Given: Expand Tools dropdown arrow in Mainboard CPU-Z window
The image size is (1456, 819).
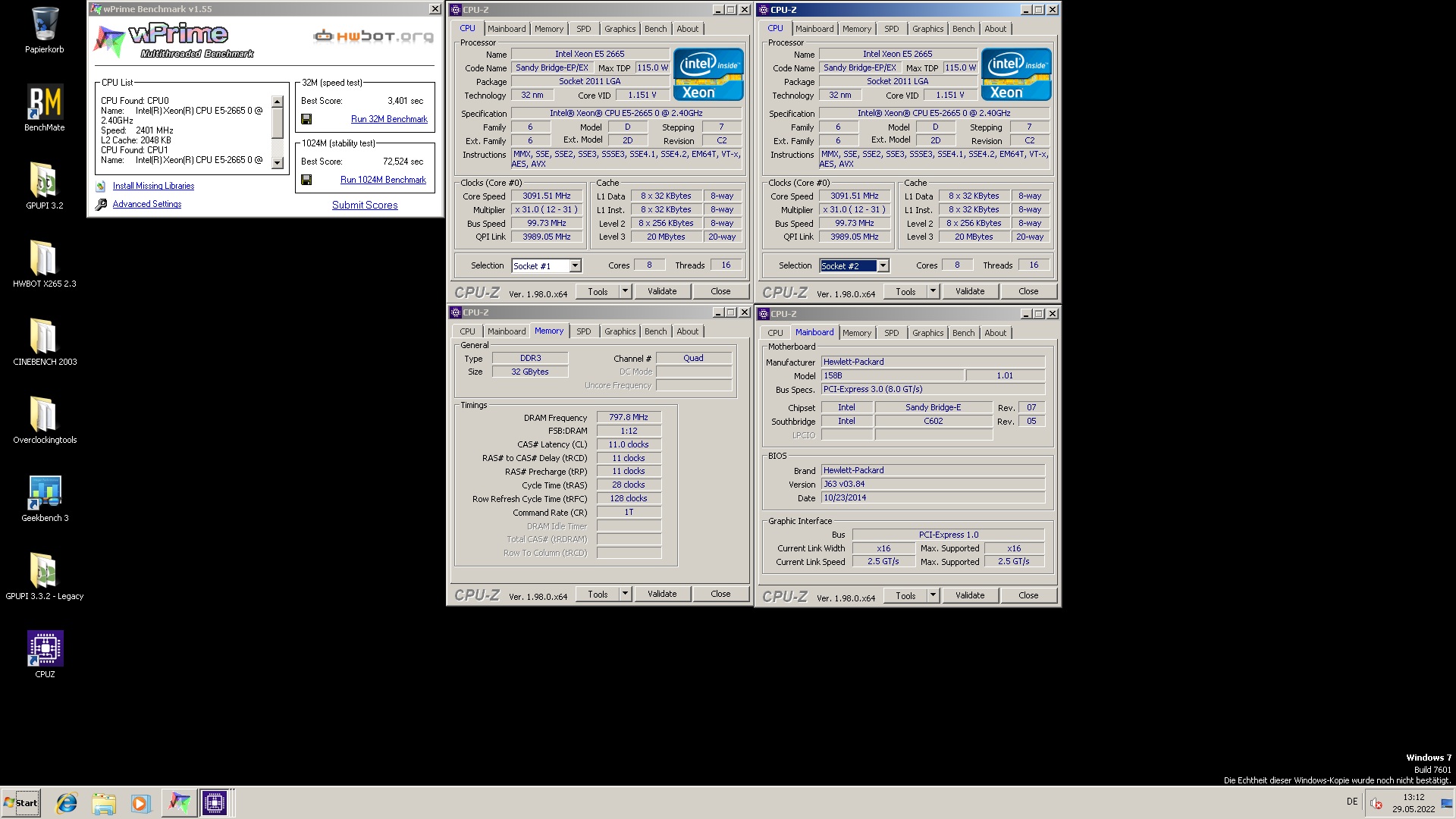Looking at the screenshot, I should (933, 595).
